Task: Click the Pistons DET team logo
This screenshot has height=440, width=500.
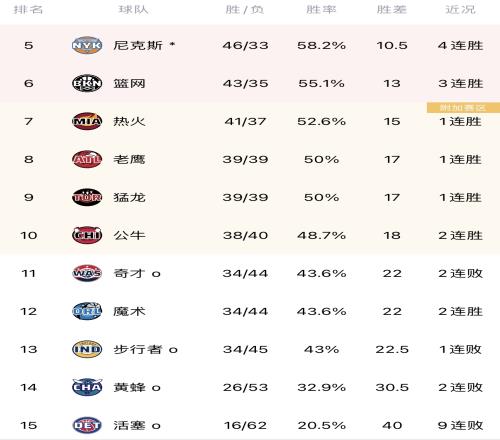Action: [87, 425]
